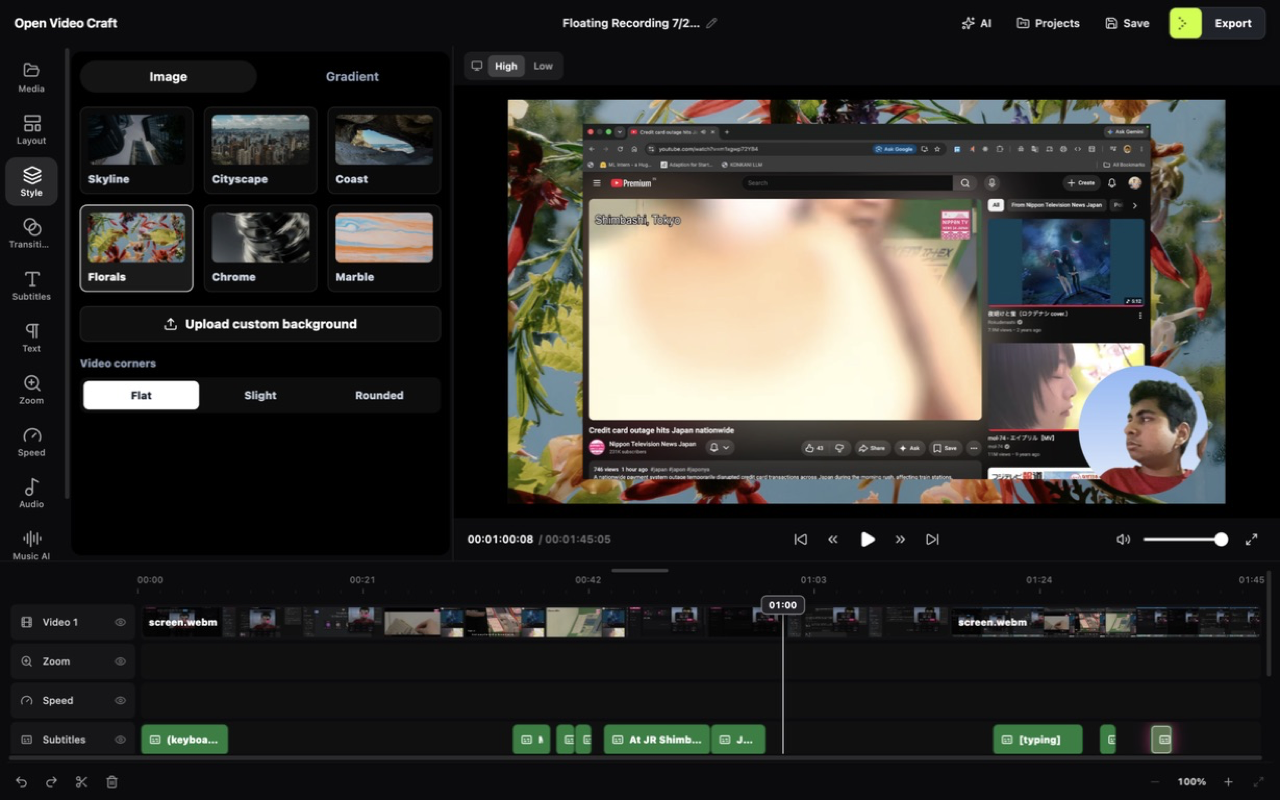This screenshot has width=1280, height=800.
Task: Skip to the end of video
Action: [x=932, y=539]
